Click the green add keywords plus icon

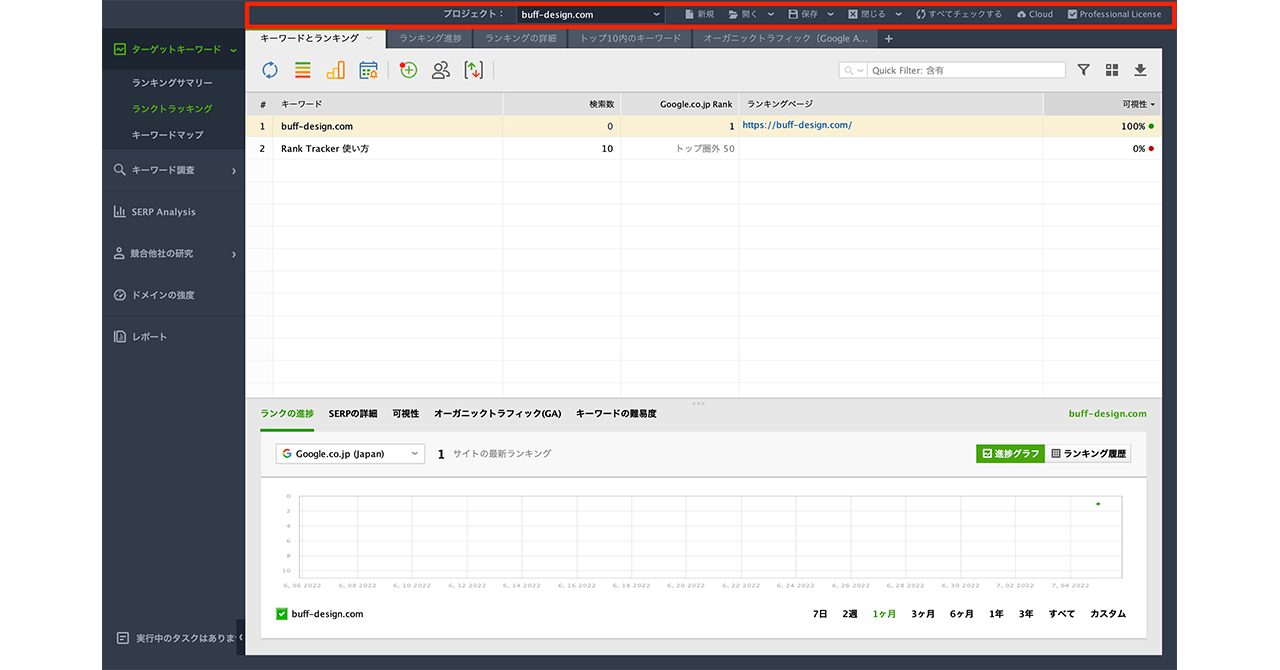[x=408, y=70]
